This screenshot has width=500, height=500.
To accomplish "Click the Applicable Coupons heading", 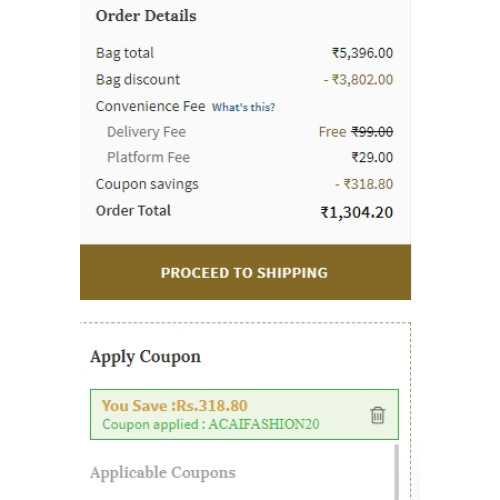I will click(163, 472).
